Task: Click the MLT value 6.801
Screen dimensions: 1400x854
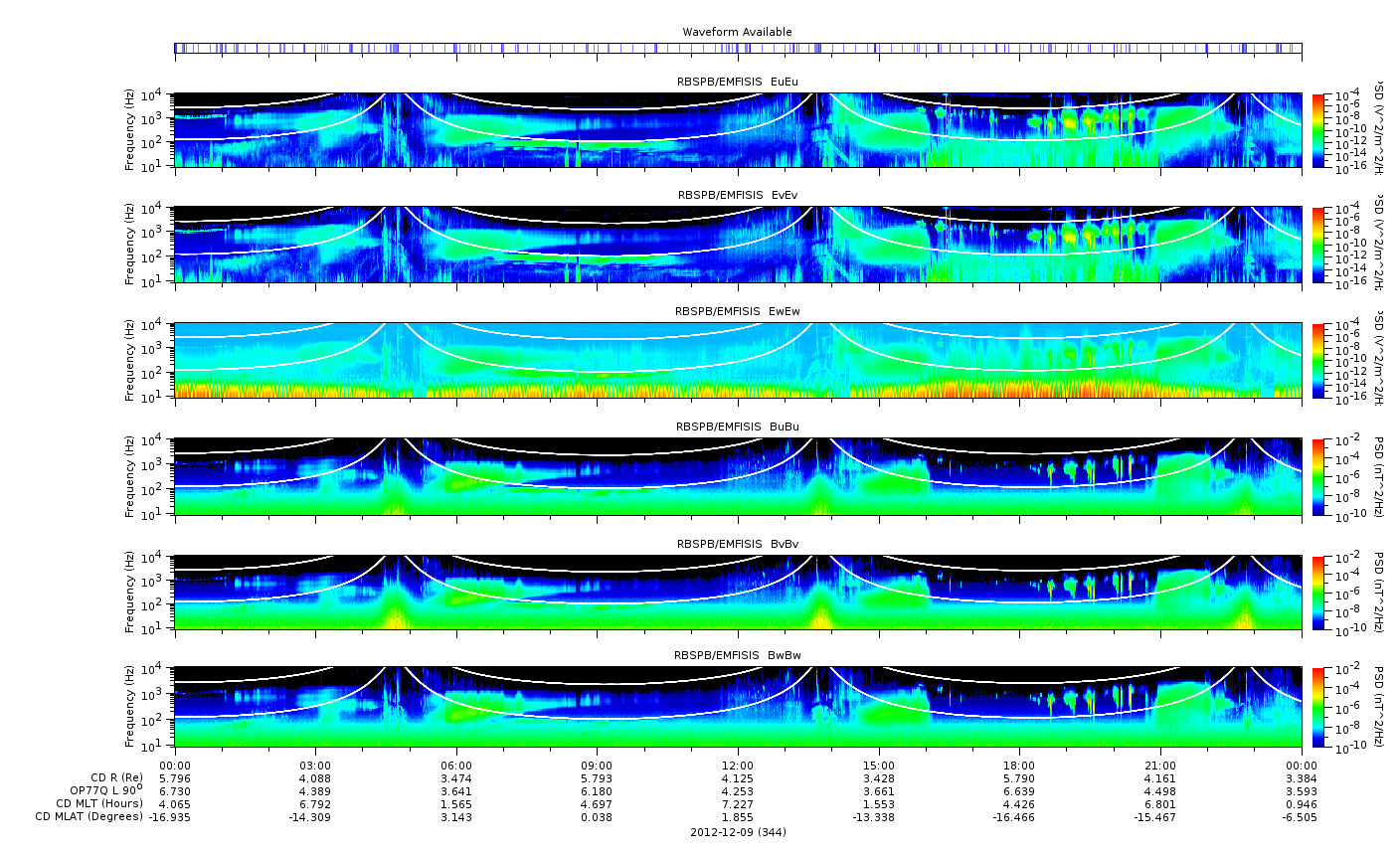Action: click(1160, 803)
